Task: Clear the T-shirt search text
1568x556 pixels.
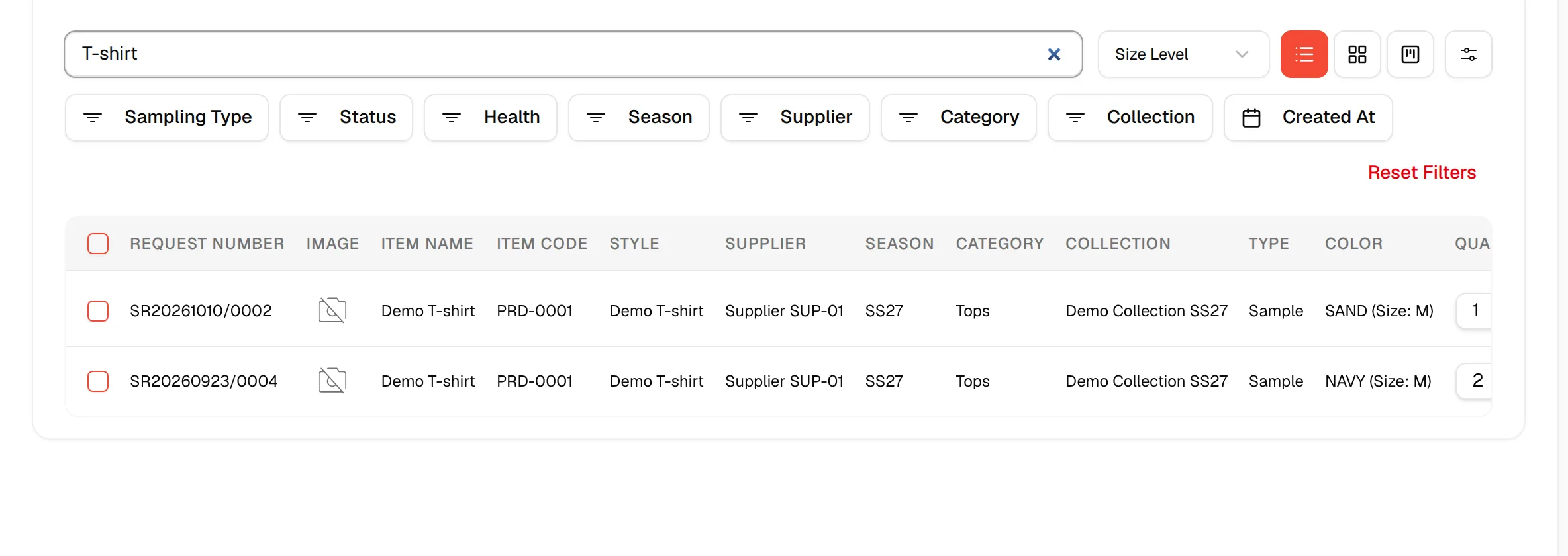Action: coord(1053,54)
